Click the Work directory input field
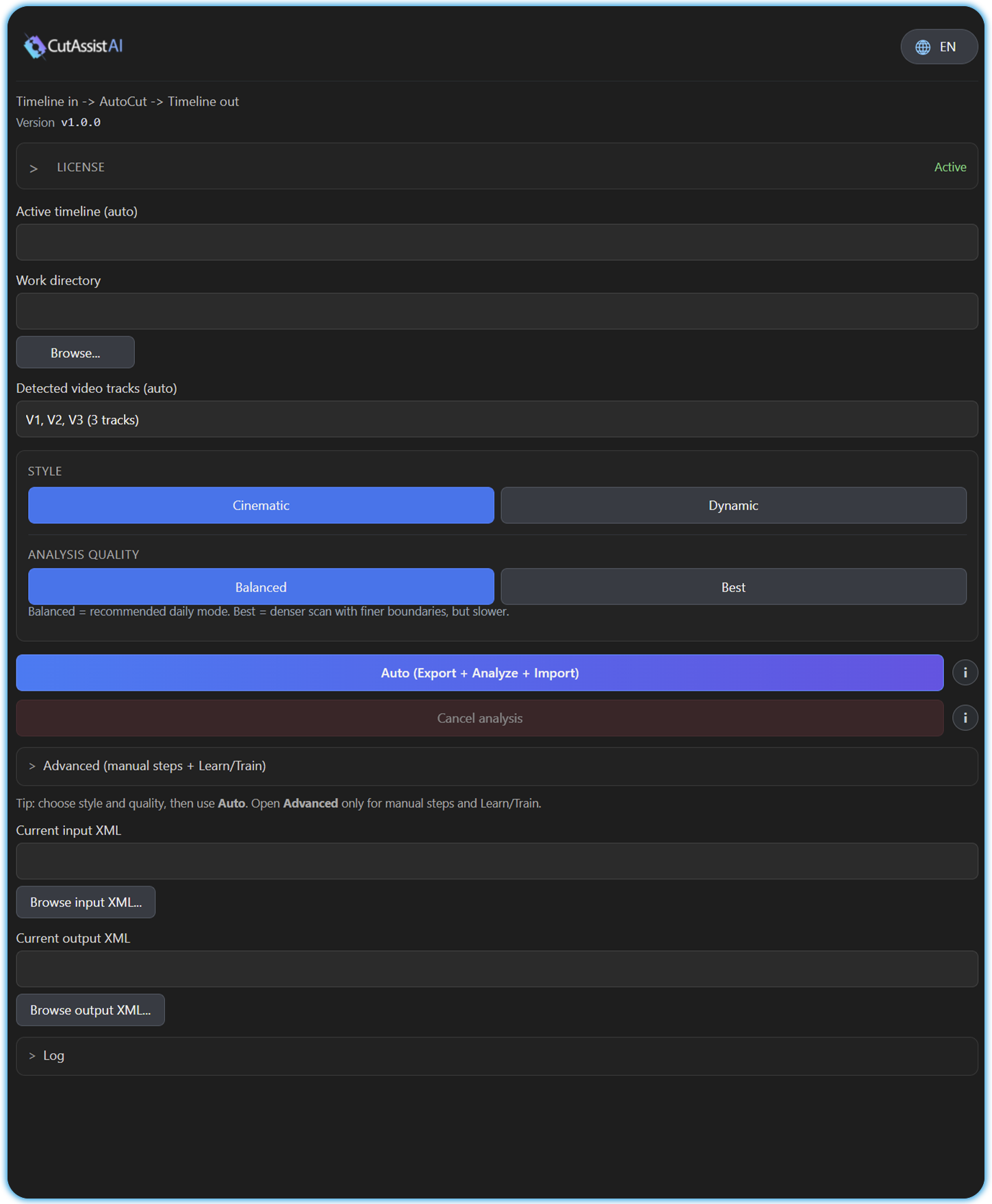Image resolution: width=992 pixels, height=1204 pixels. [497, 311]
